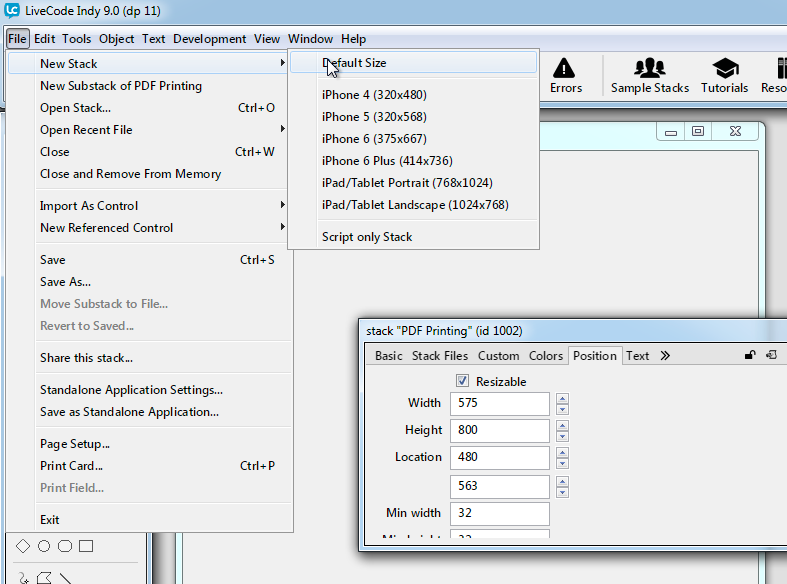Image resolution: width=787 pixels, height=584 pixels.
Task: Switch to the Custom inspector tab
Action: pyautogui.click(x=498, y=356)
